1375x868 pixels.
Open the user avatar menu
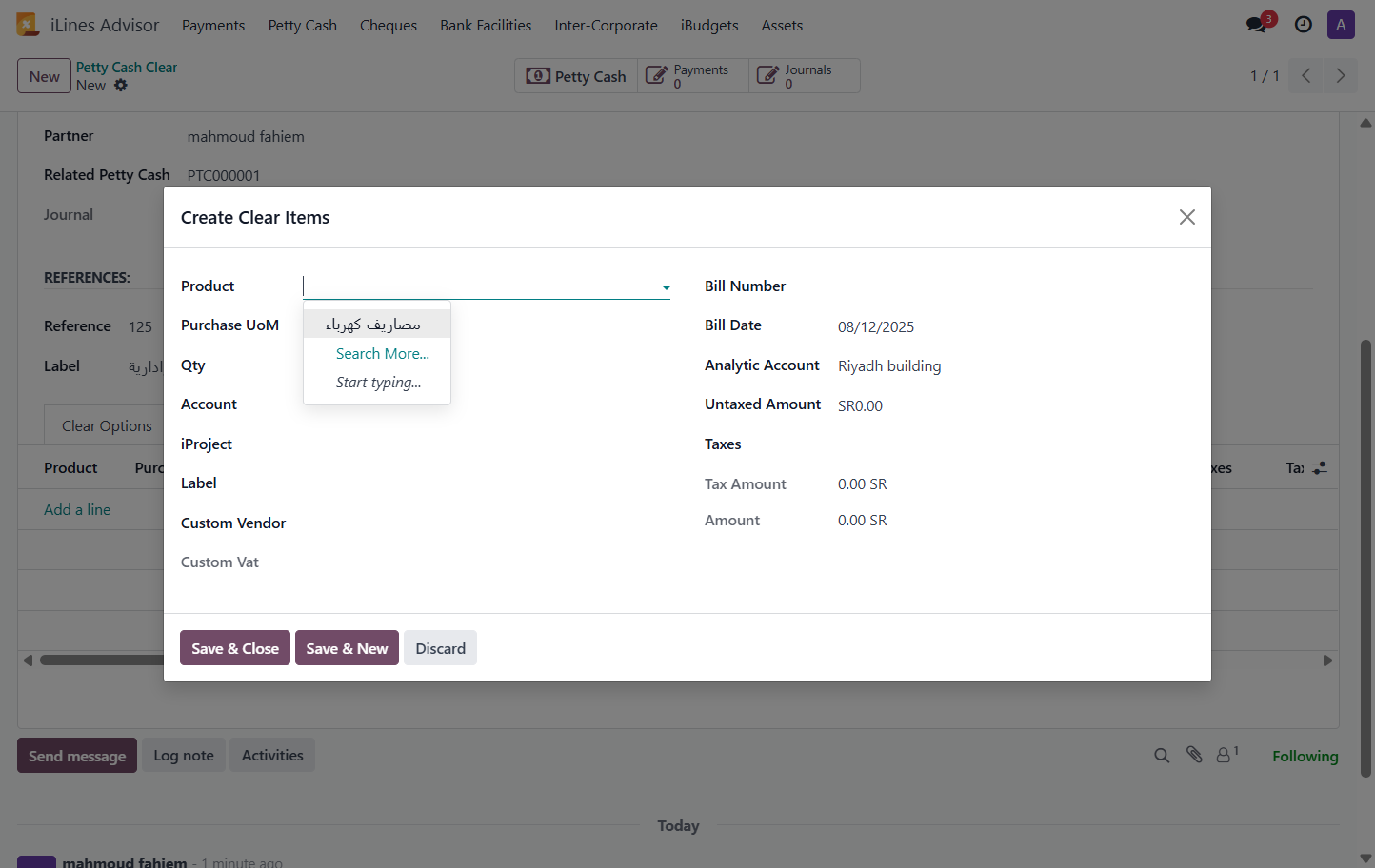pos(1341,25)
